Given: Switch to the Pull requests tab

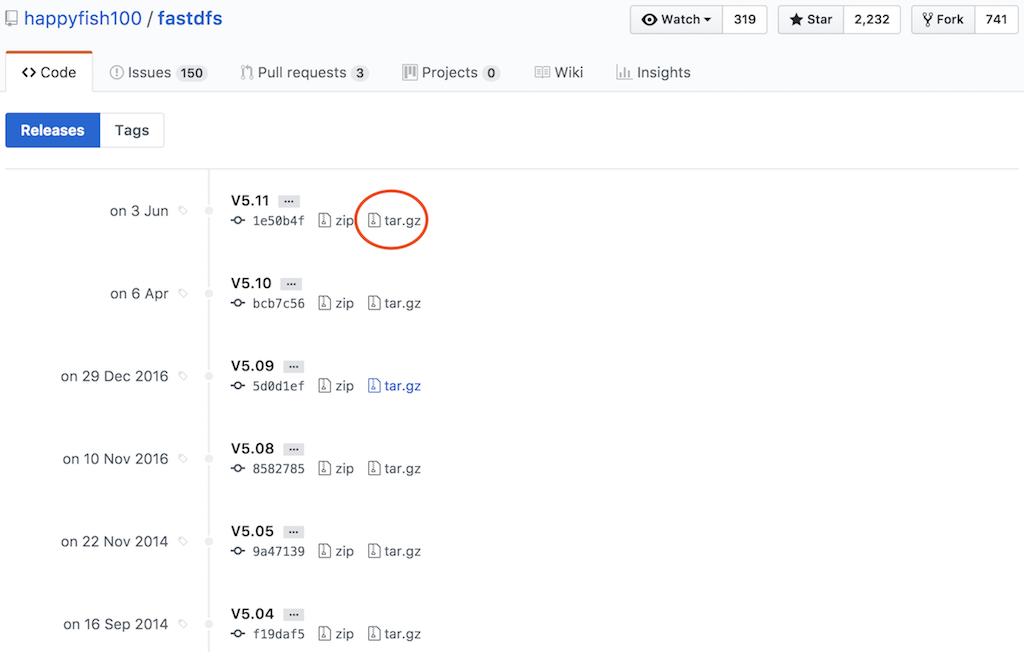Looking at the screenshot, I should (x=304, y=72).
